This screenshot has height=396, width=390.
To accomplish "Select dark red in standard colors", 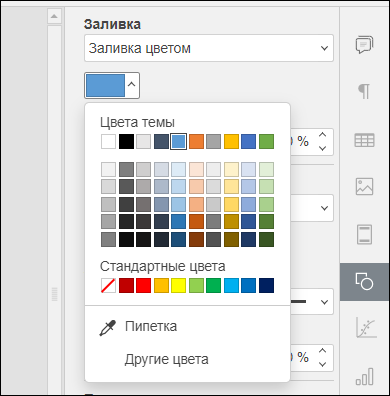I will (x=126, y=286).
